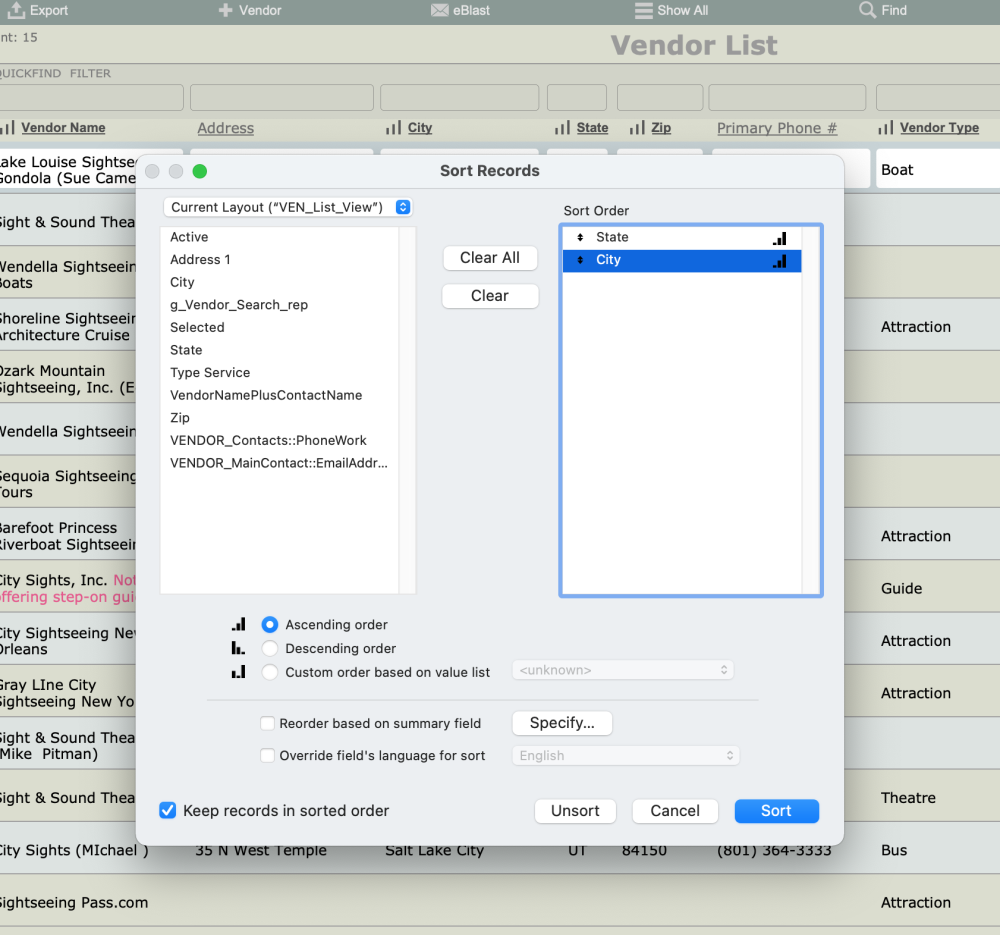
Task: Select the State row in Sort Order
Action: pos(682,237)
